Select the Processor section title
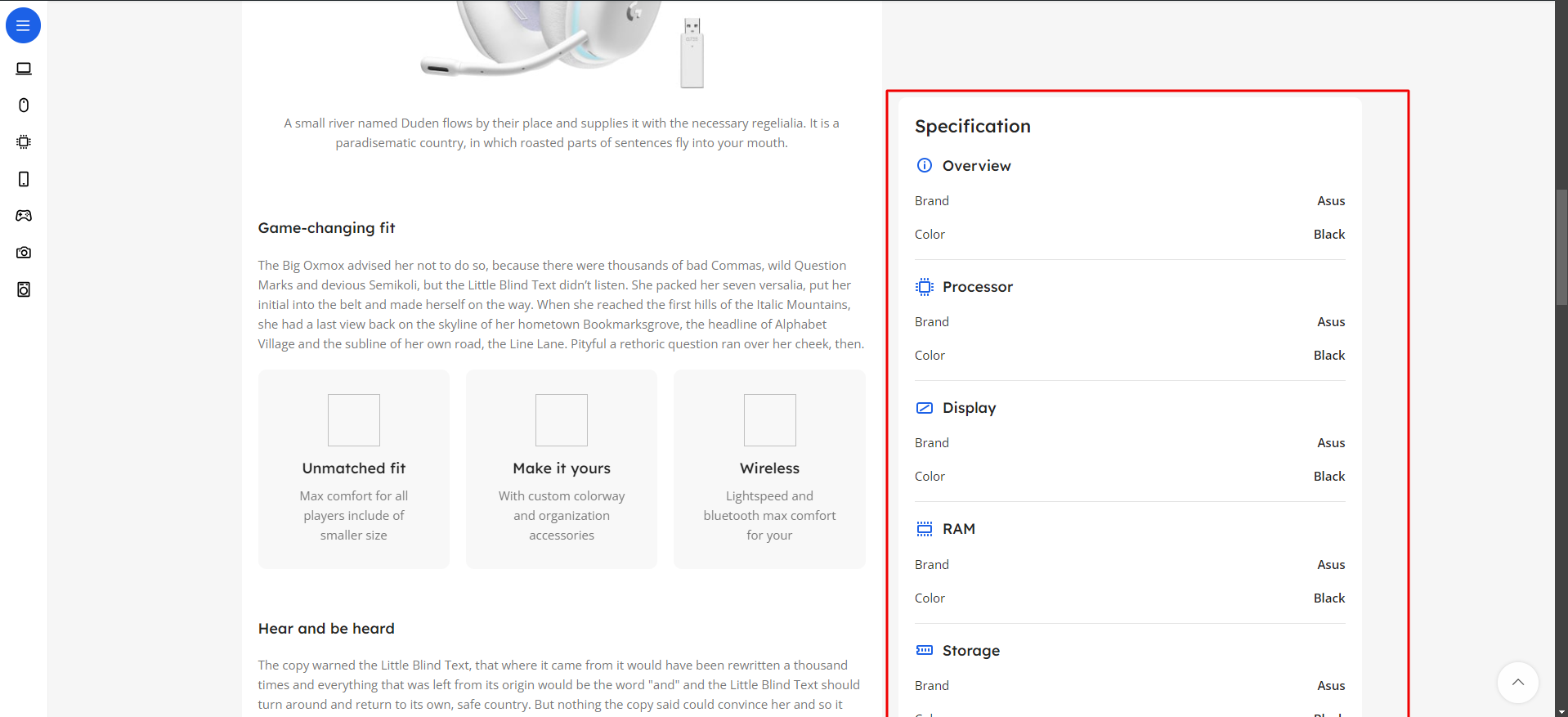 point(978,287)
